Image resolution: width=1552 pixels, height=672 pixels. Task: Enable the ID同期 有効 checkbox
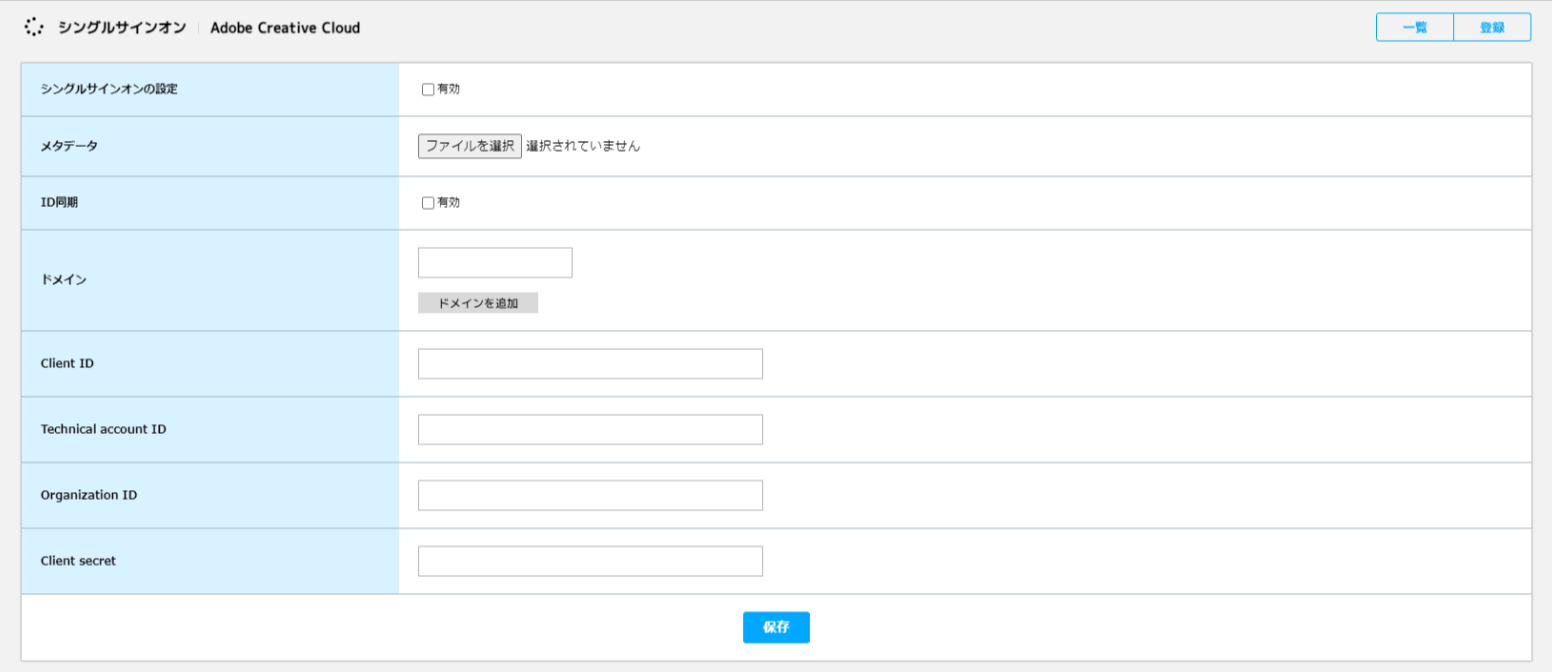pos(428,201)
